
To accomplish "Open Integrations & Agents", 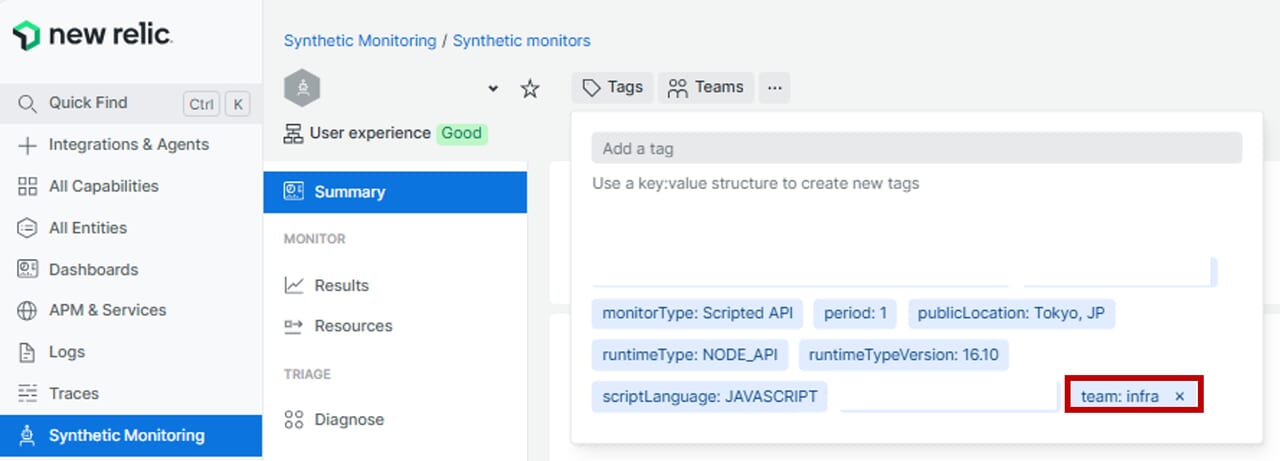I will click(x=128, y=145).
